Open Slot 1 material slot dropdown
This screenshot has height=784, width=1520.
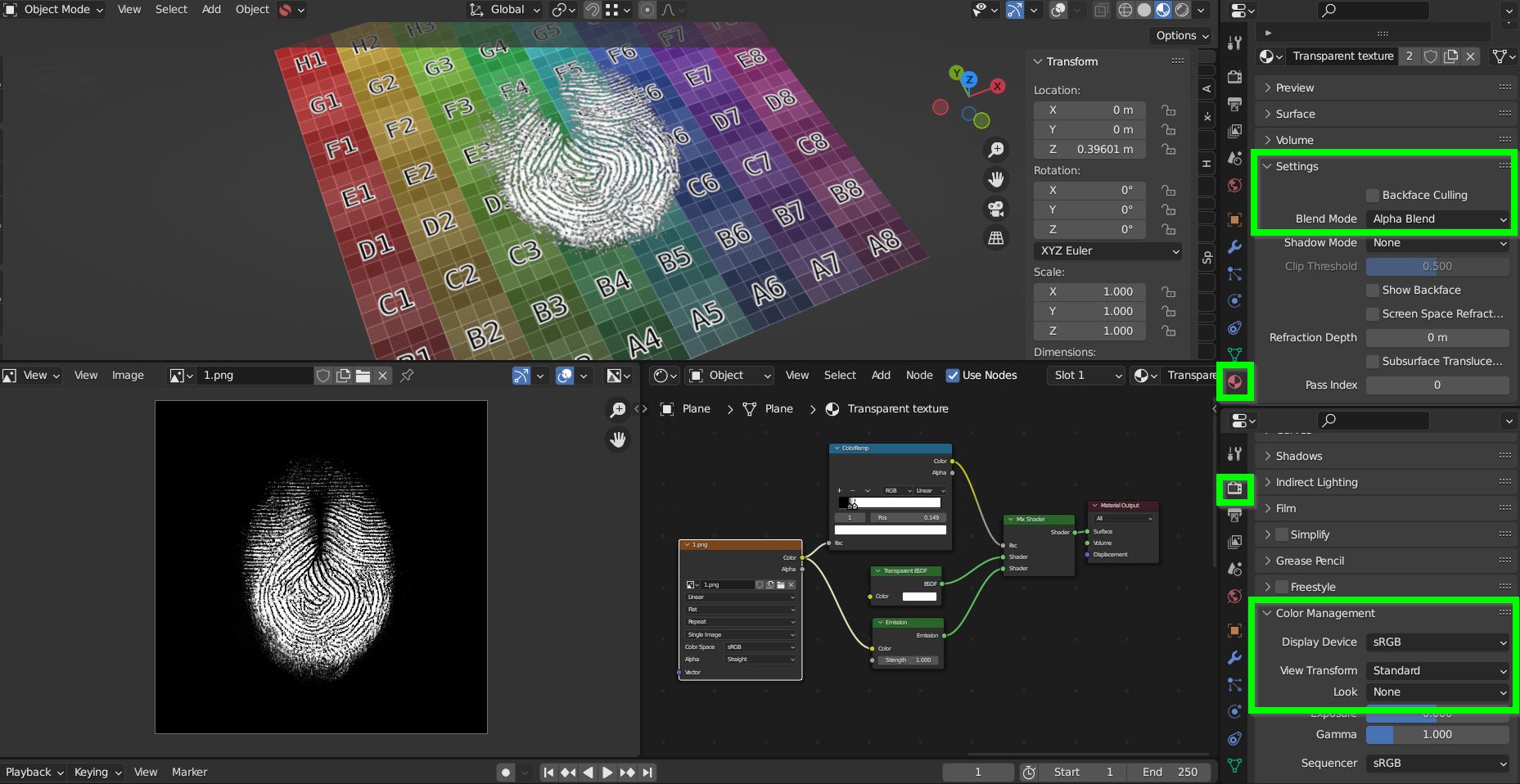pyautogui.click(x=1086, y=376)
